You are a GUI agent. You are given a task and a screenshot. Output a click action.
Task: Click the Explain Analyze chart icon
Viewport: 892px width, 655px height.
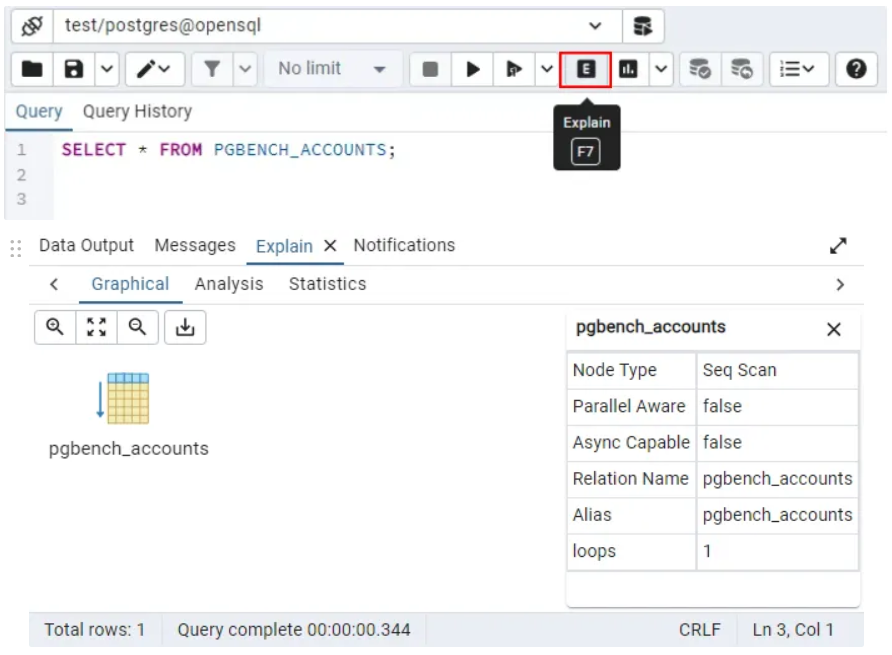[628, 69]
